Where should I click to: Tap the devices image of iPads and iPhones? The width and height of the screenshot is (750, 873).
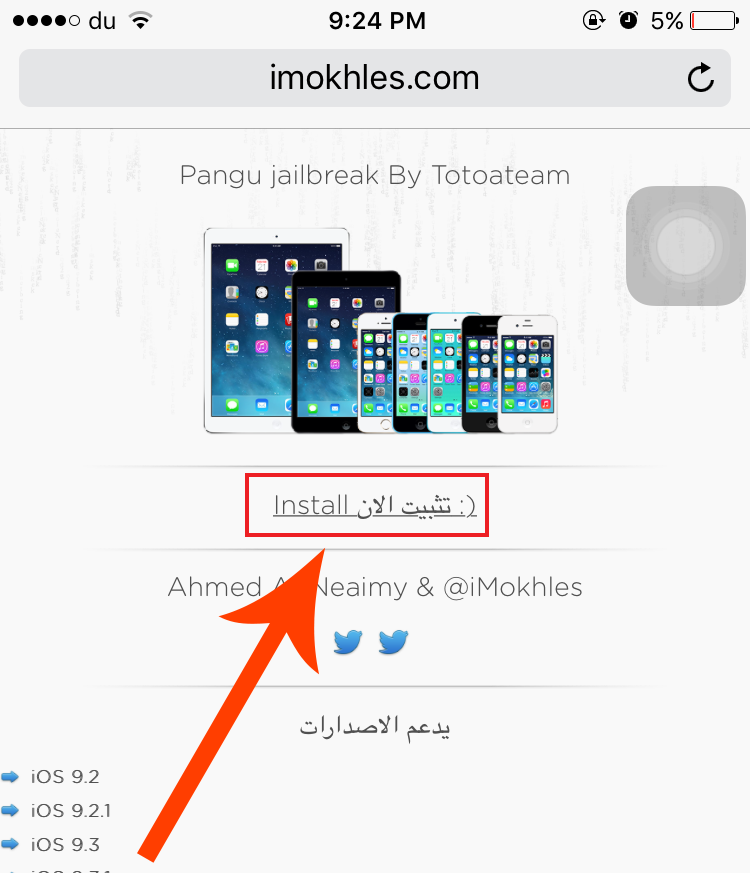[x=380, y=331]
